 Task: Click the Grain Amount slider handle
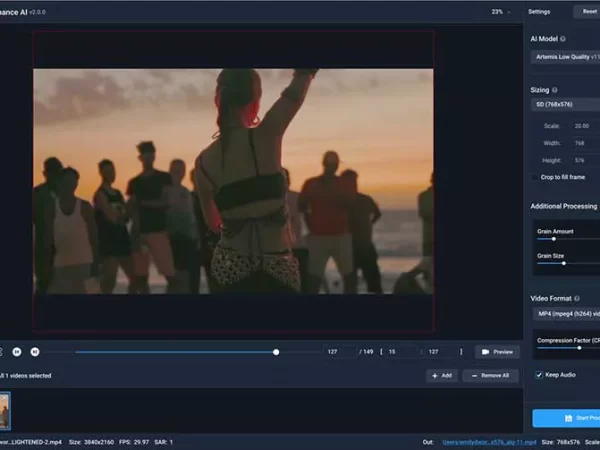[x=554, y=239]
